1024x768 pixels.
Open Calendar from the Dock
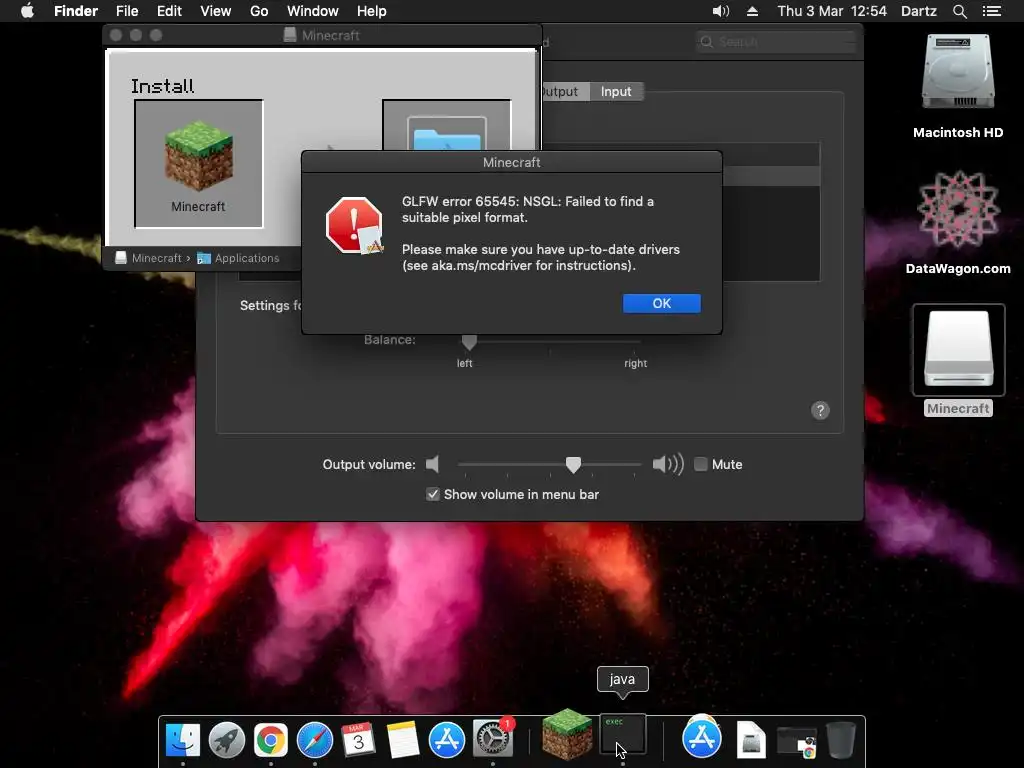(359, 739)
